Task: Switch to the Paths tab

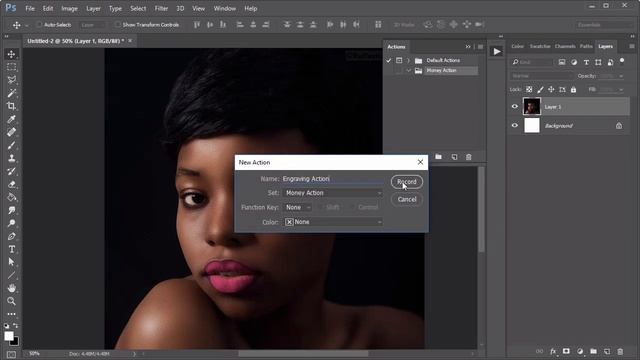Action: pyautogui.click(x=586, y=47)
